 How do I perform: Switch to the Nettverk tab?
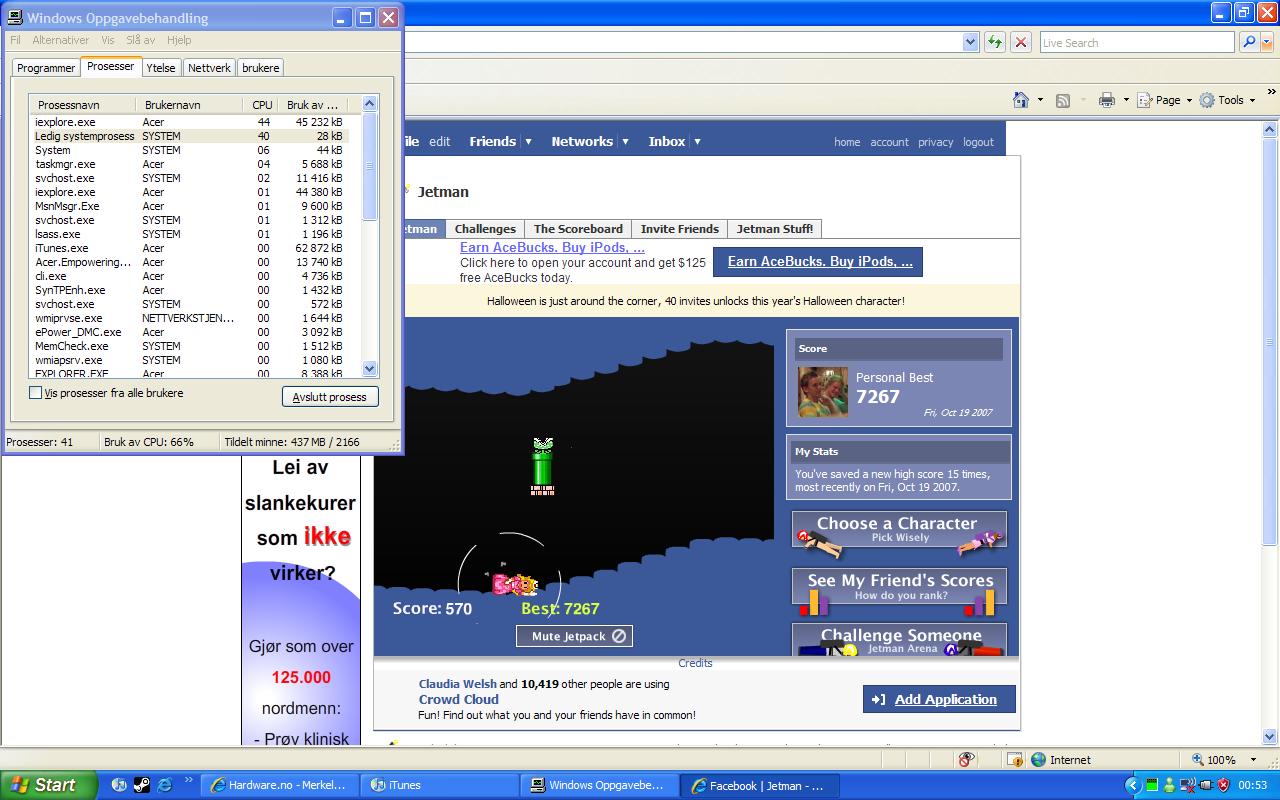click(x=209, y=68)
